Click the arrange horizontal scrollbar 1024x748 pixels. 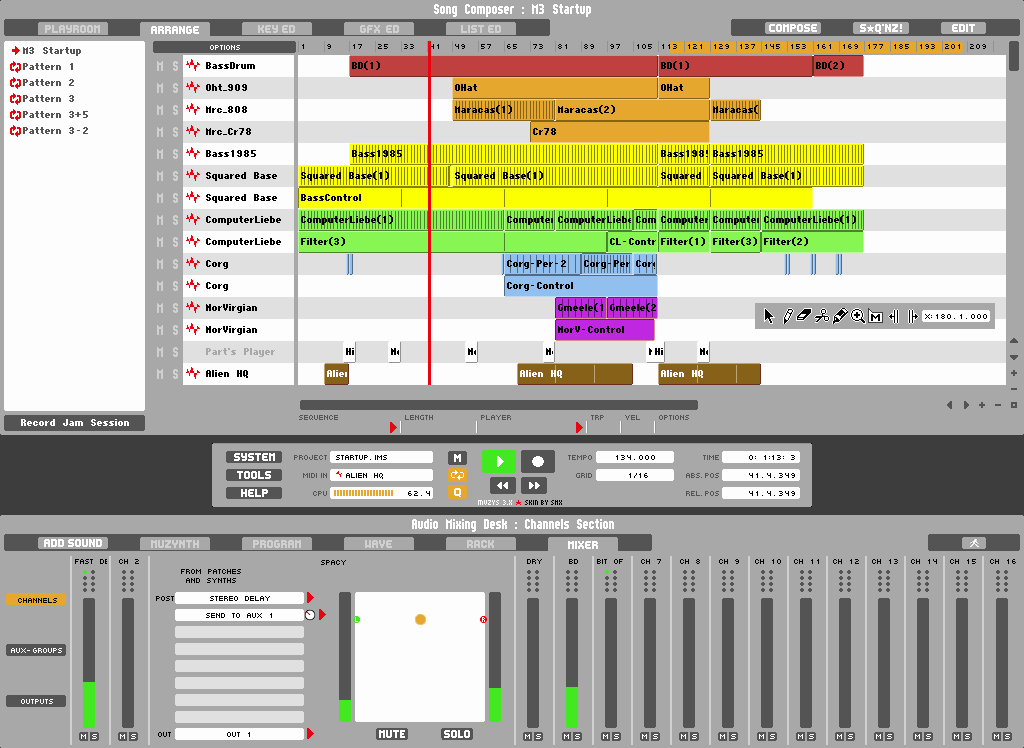pyautogui.click(x=499, y=405)
